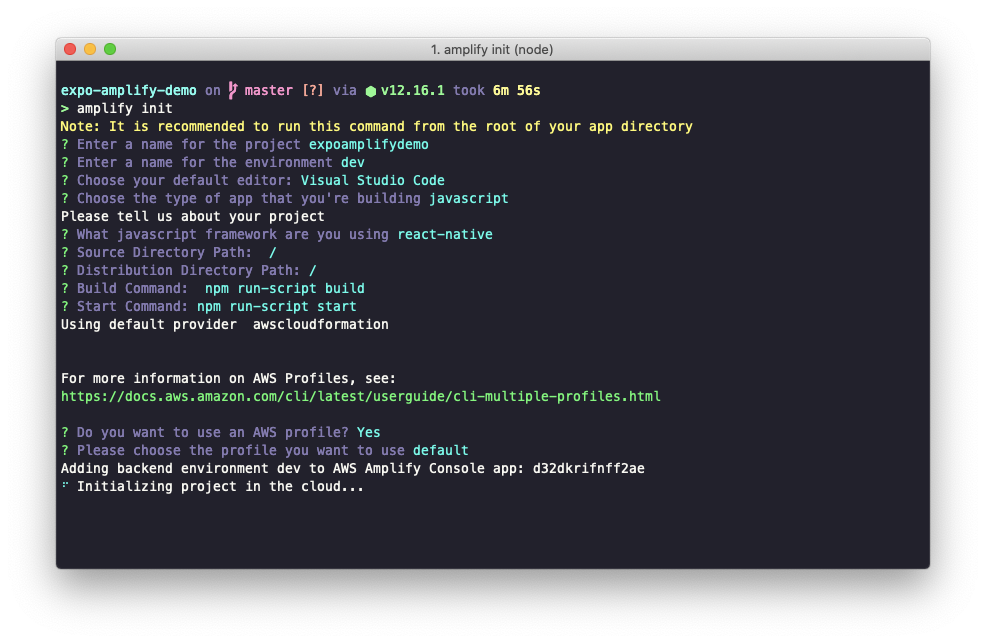Click the 'Distribution Directory Path:' prompt

pos(188,271)
